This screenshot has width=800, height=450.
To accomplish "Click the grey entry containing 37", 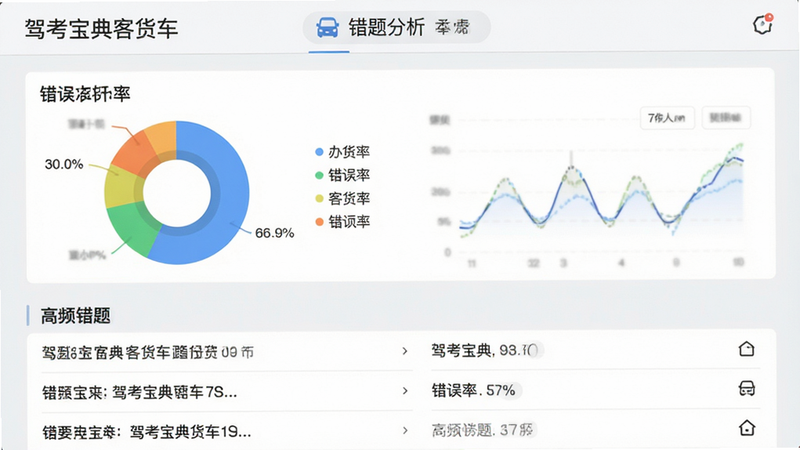I will click(483, 430).
